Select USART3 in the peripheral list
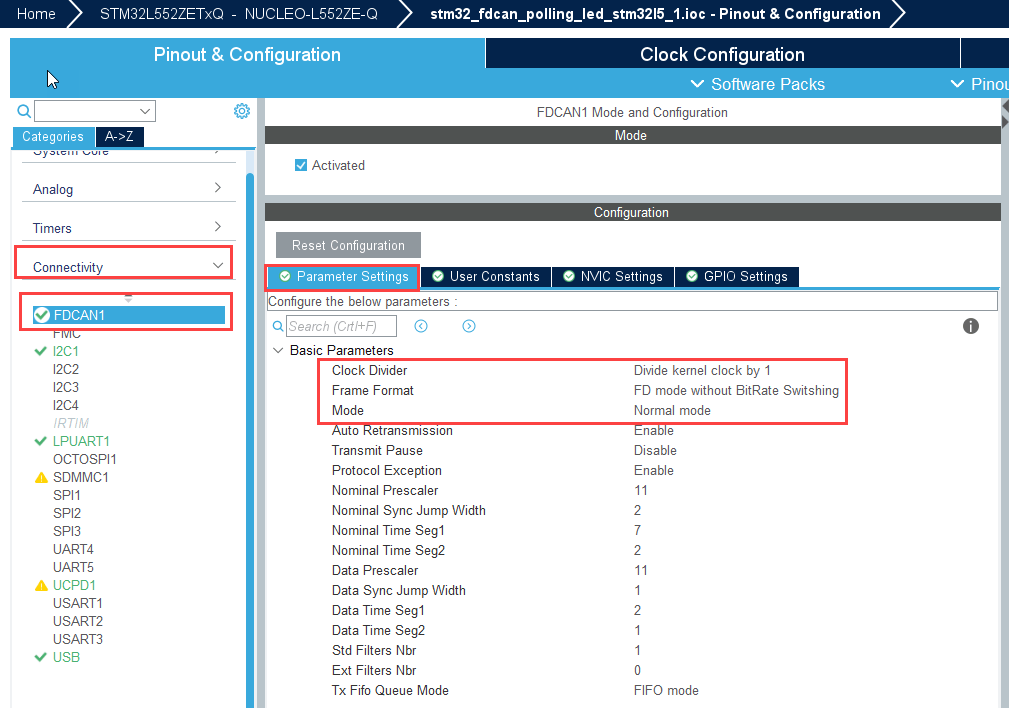1009x708 pixels. pyautogui.click(x=78, y=640)
